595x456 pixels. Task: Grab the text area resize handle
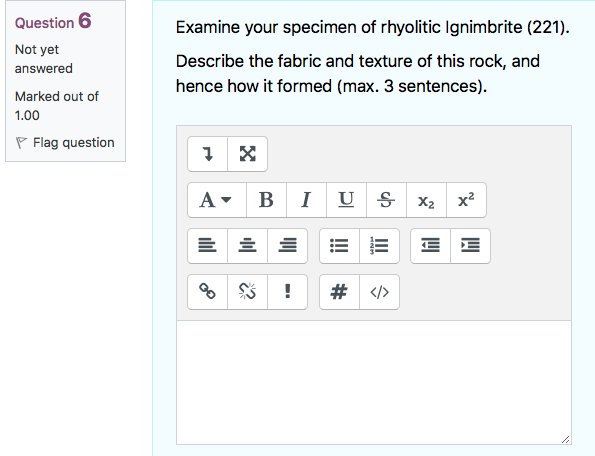(565, 439)
